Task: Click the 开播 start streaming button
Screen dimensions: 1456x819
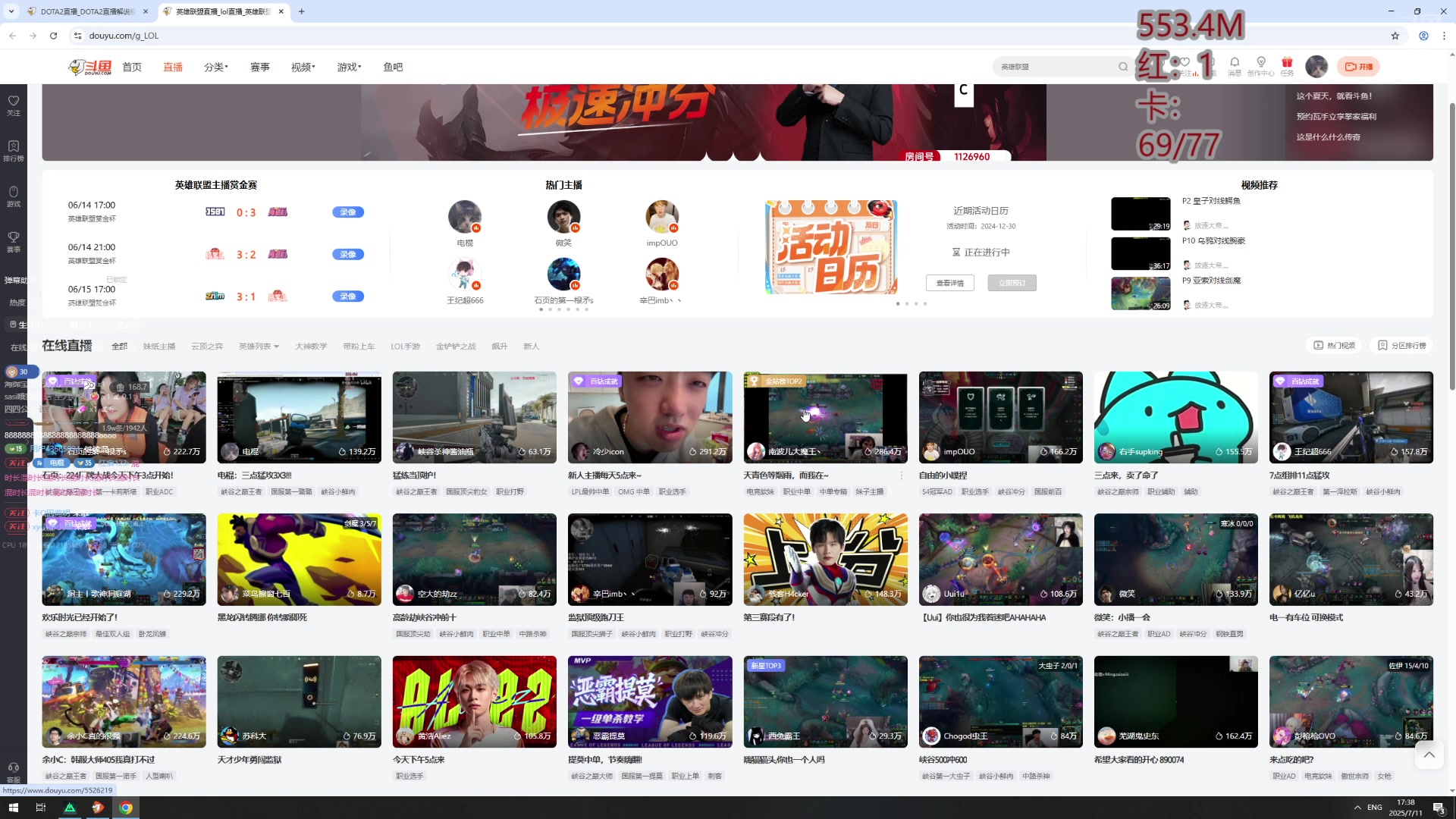Action: [1358, 67]
